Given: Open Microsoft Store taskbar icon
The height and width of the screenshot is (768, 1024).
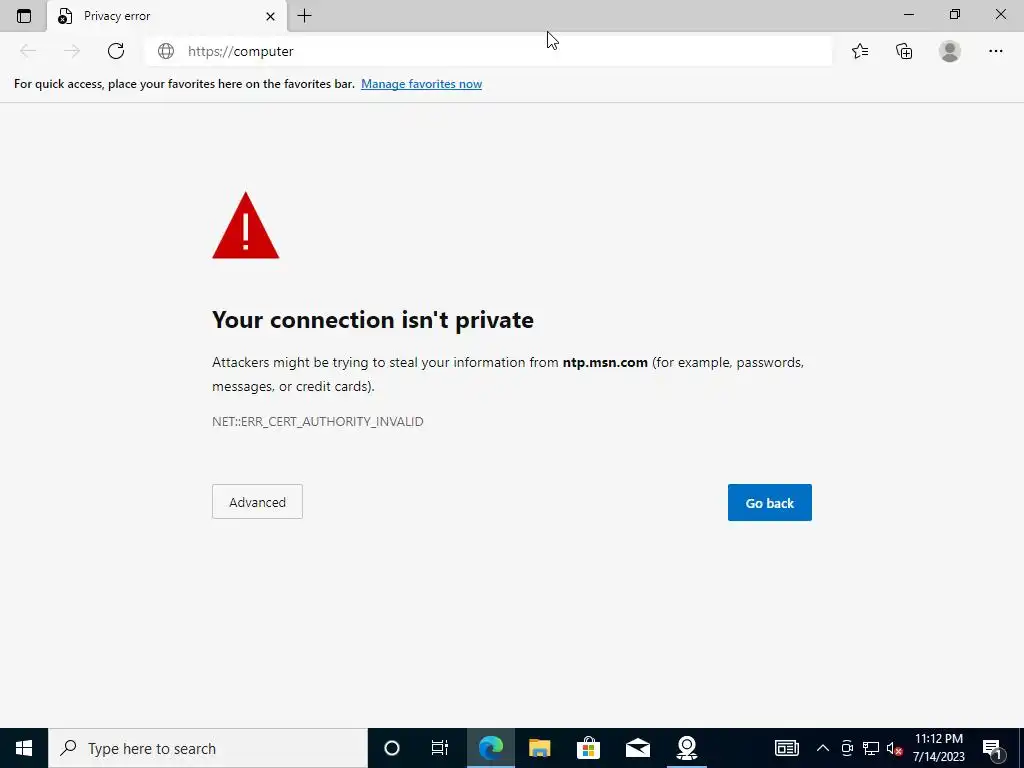Looking at the screenshot, I should [588, 748].
